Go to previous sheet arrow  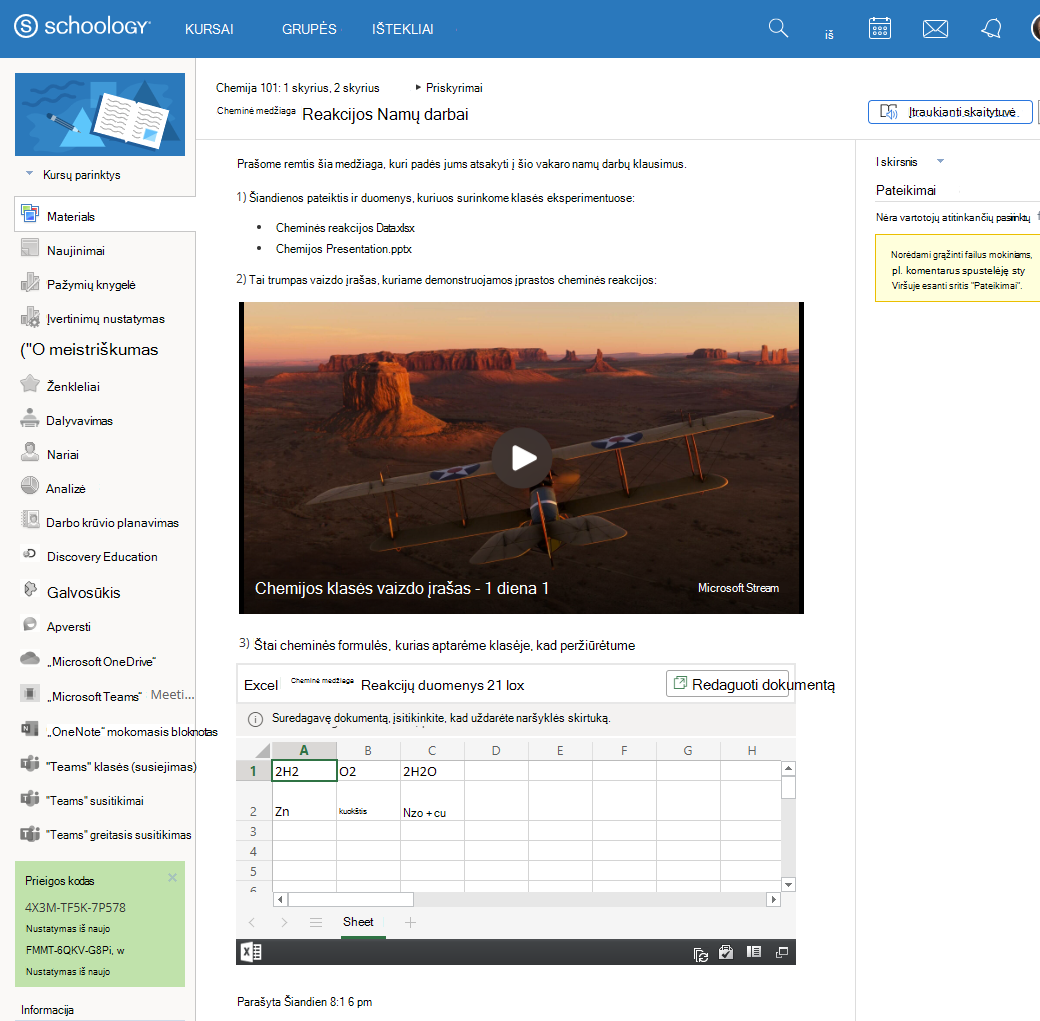251,922
